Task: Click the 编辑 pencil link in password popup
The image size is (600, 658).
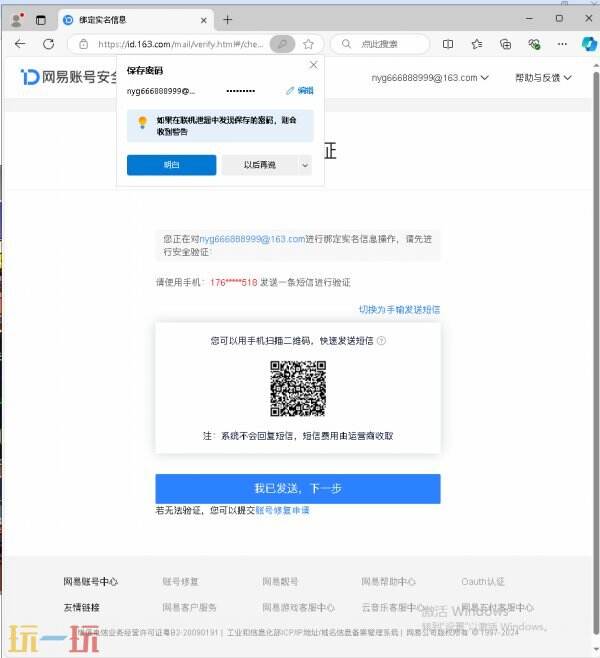Action: click(x=300, y=91)
